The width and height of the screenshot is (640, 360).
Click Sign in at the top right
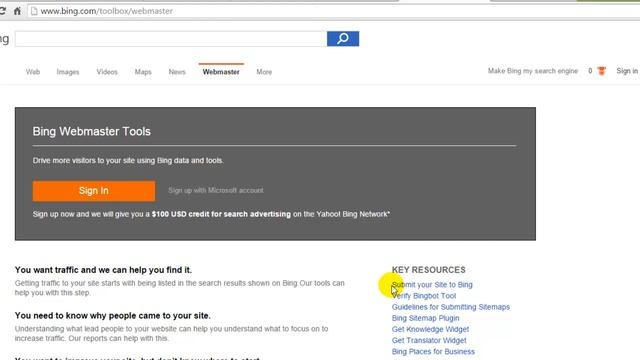(x=627, y=71)
